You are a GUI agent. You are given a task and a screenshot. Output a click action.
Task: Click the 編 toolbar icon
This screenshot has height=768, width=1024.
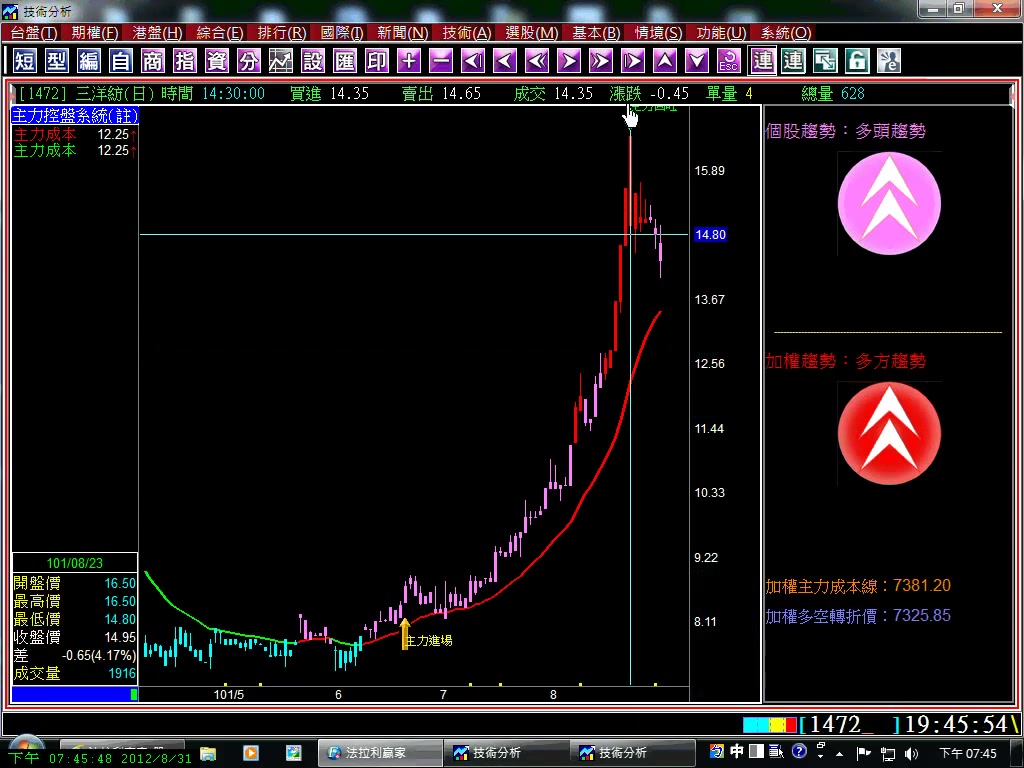(x=89, y=61)
